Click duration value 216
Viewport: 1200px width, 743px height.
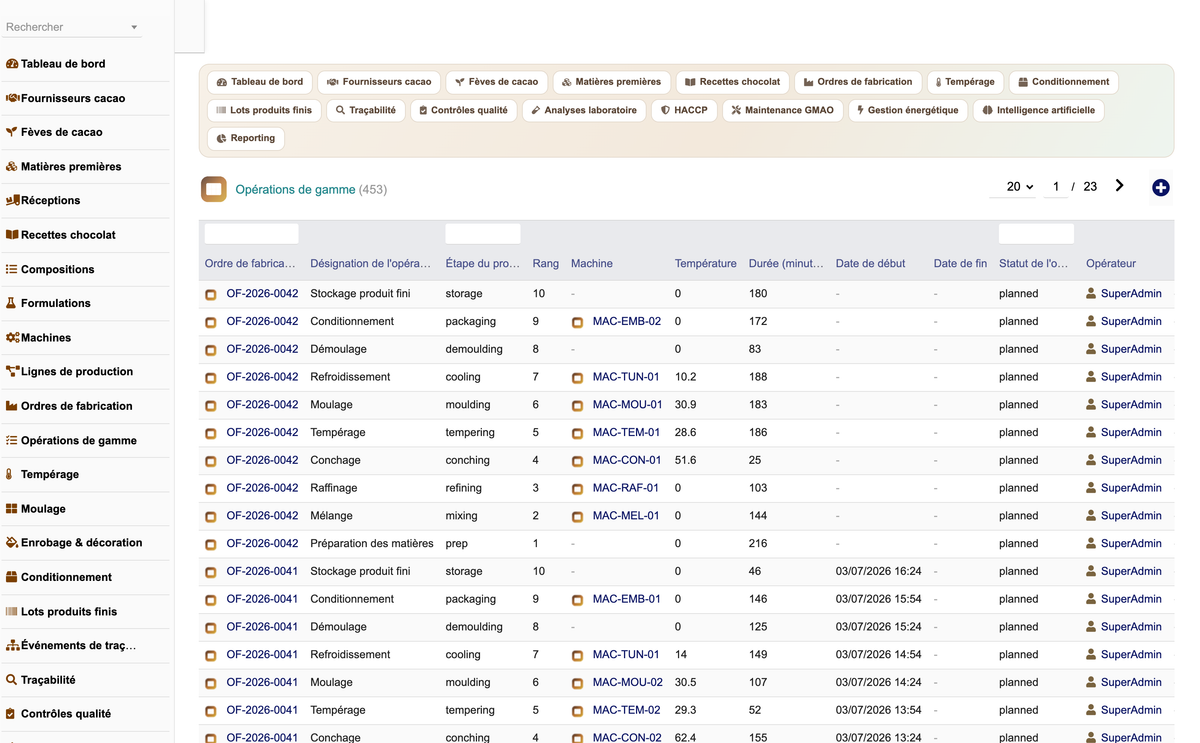tap(758, 544)
